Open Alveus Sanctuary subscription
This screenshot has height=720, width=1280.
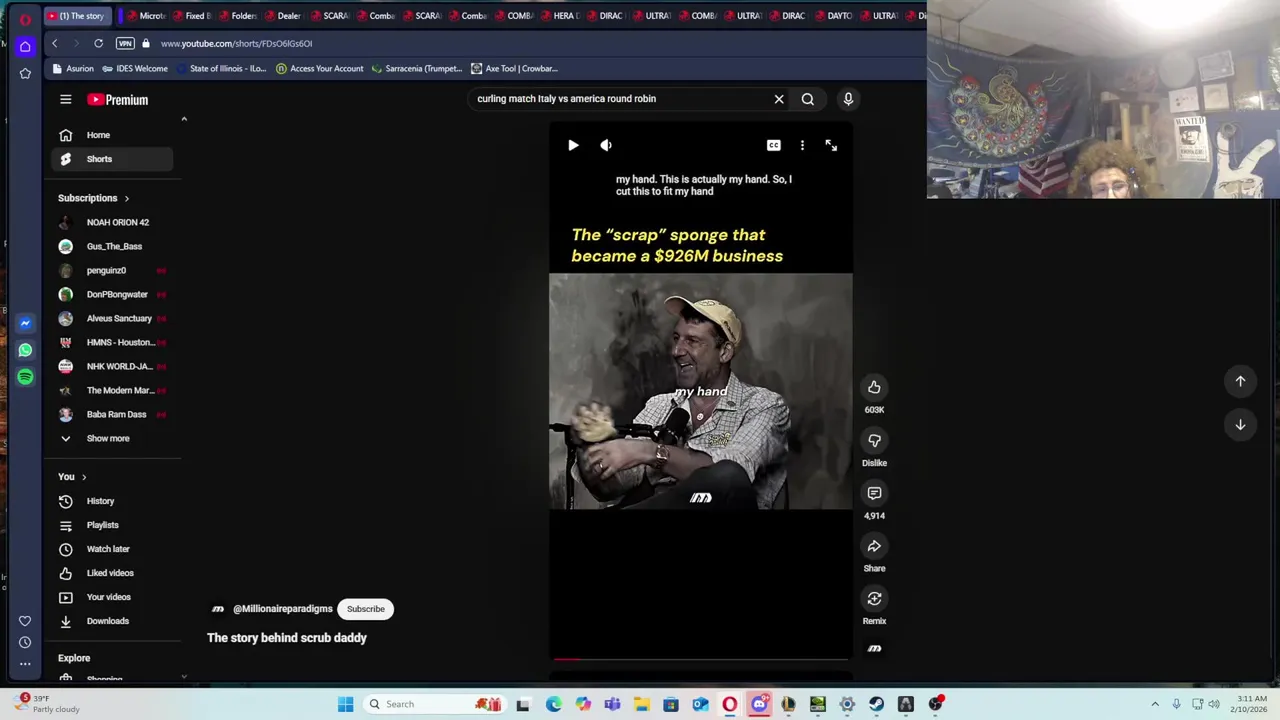coord(112,318)
